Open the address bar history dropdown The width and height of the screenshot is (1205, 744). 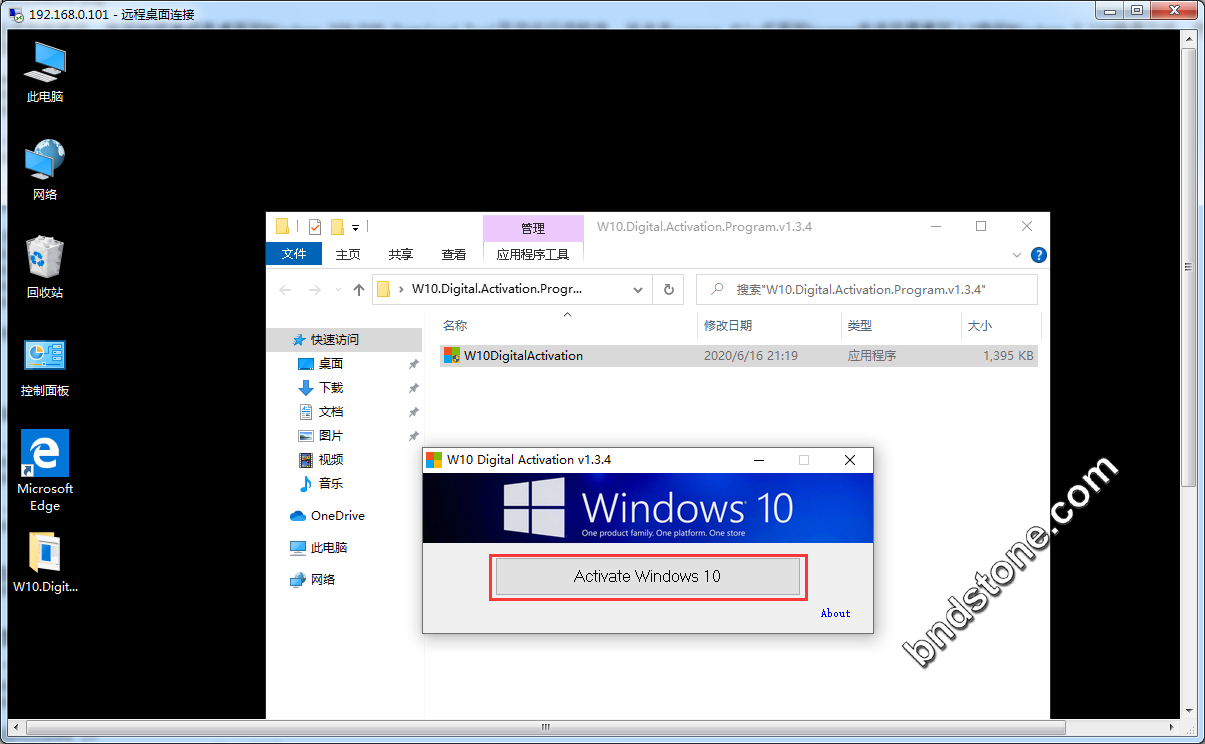[x=638, y=290]
